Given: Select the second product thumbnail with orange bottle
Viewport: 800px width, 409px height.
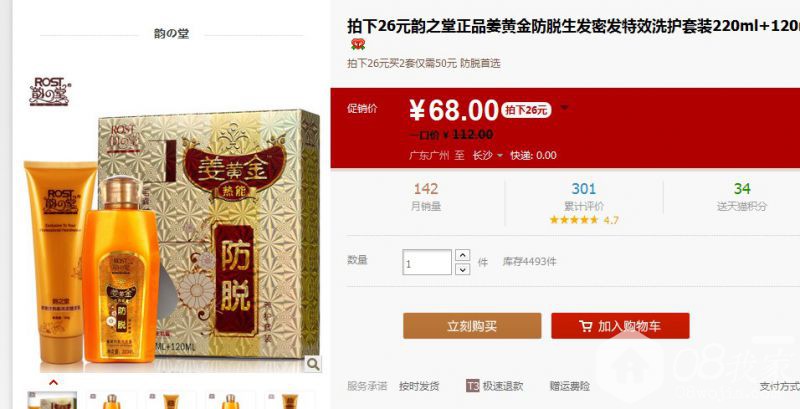Looking at the screenshot, I should coord(111,400).
